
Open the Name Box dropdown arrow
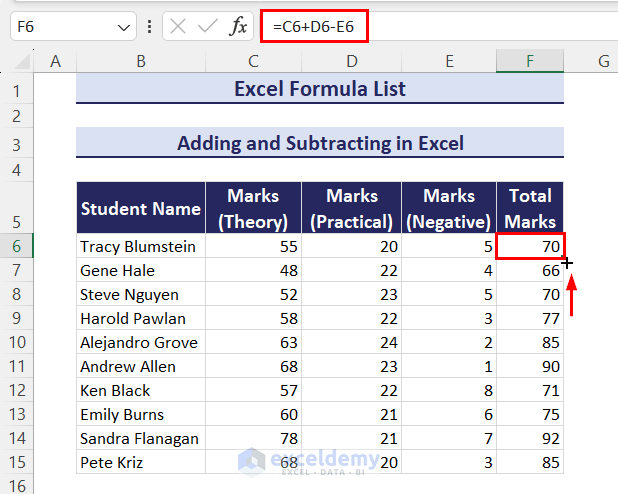124,27
